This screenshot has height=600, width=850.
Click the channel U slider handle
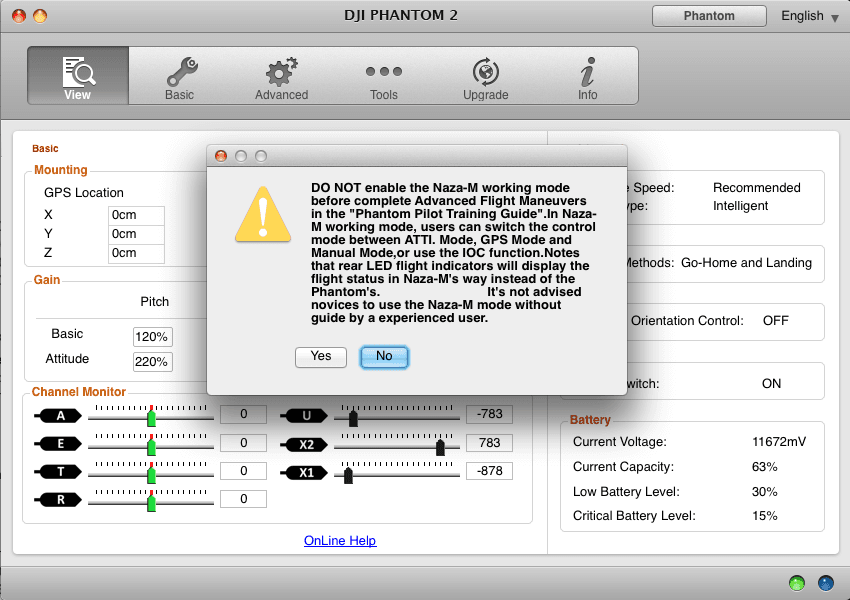coord(353,417)
